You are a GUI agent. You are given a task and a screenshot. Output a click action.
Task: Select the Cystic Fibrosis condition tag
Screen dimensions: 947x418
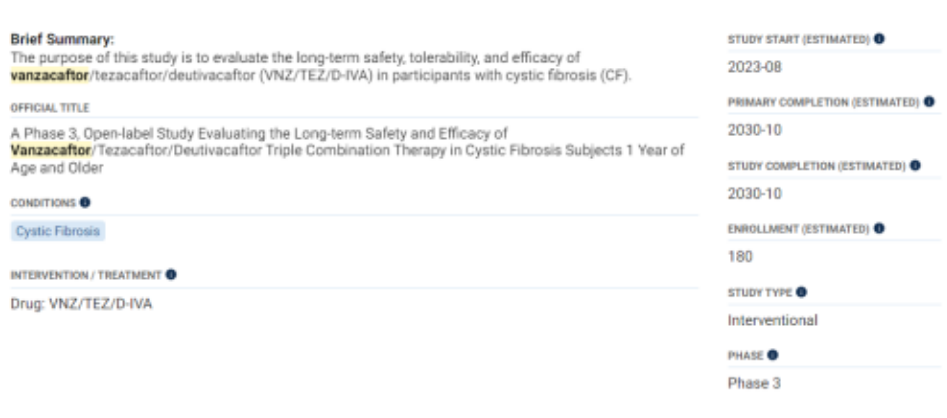coord(58,232)
